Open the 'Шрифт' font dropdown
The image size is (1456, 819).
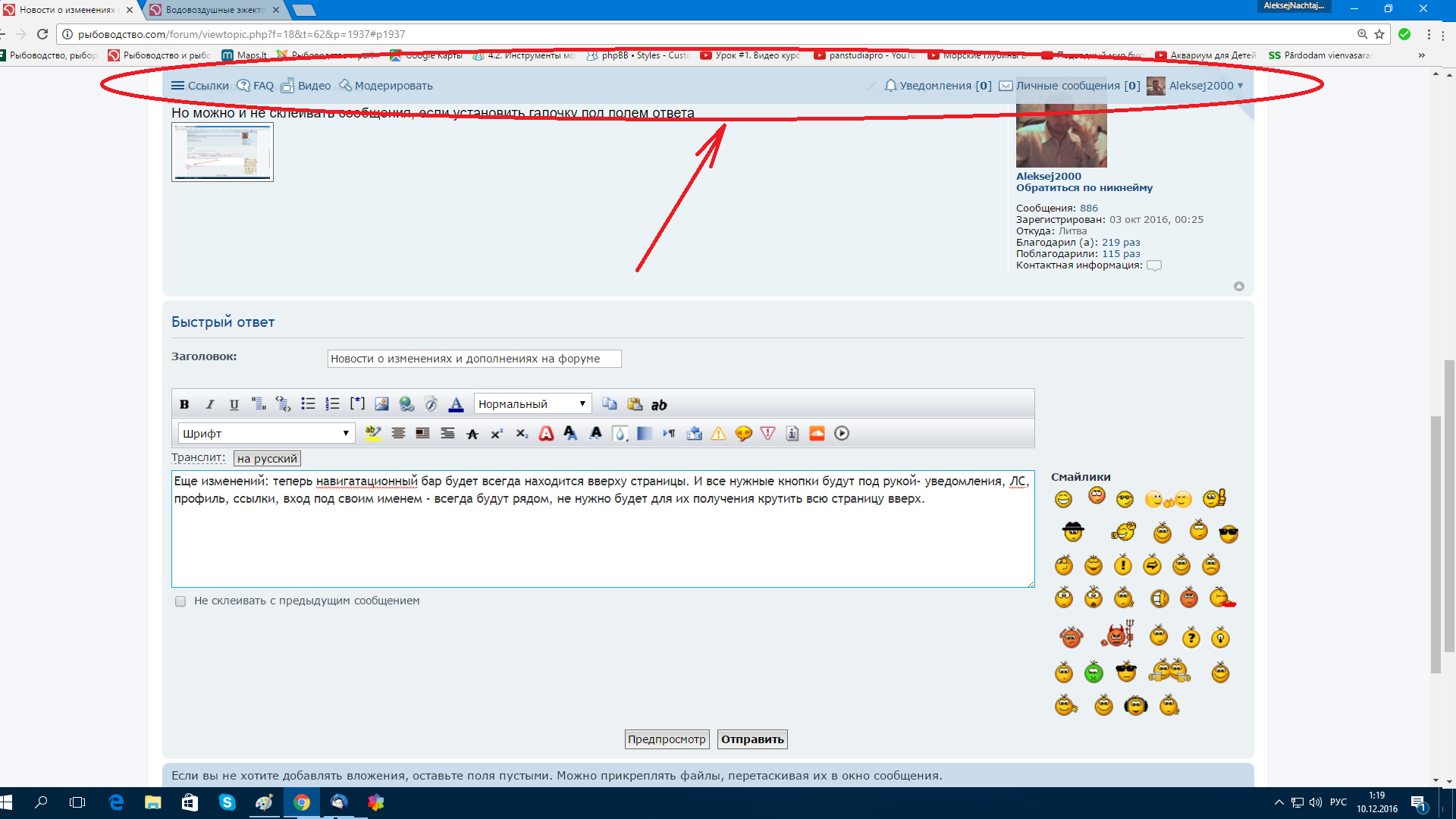pyautogui.click(x=266, y=434)
